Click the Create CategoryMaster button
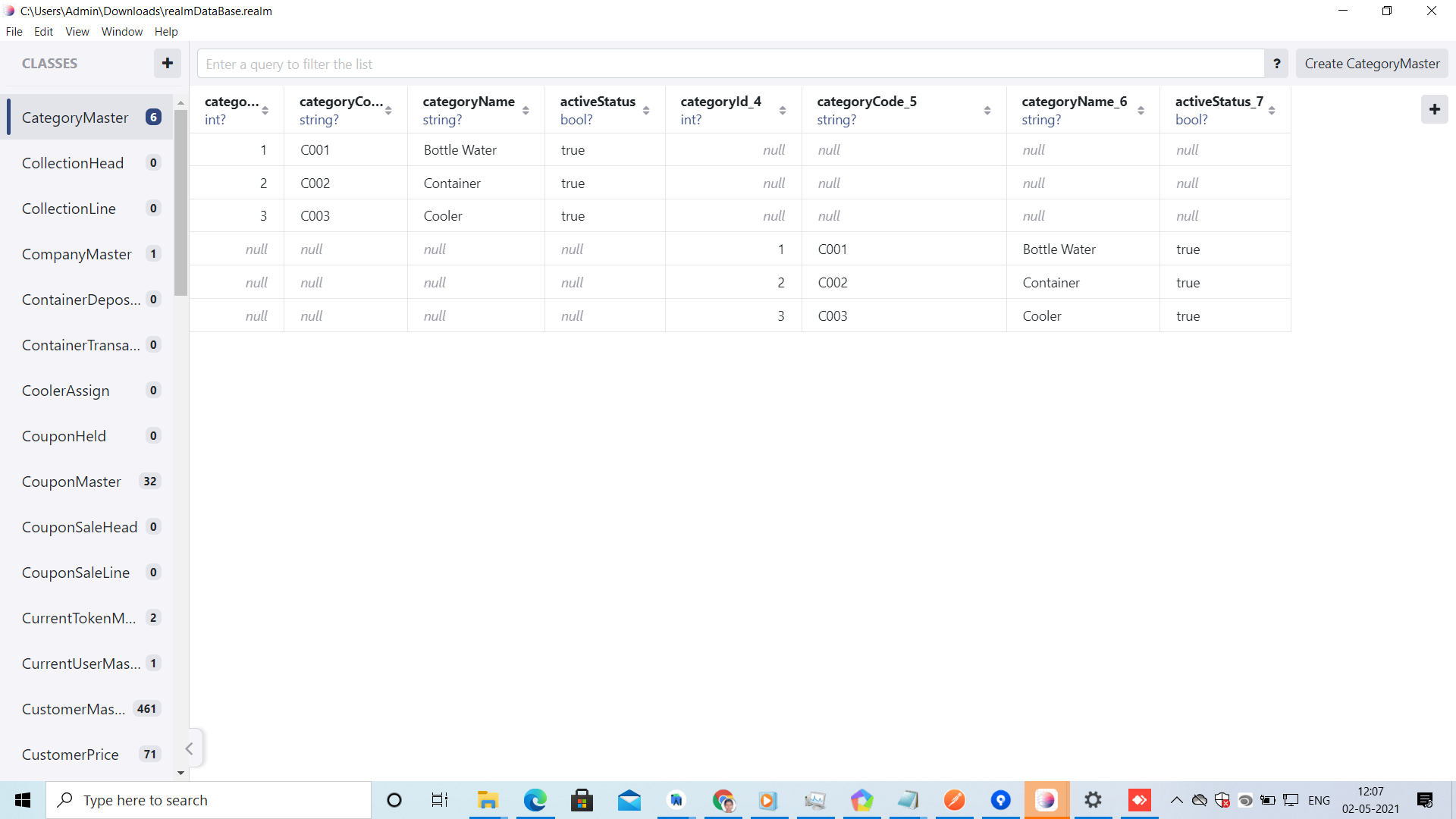 [1372, 63]
